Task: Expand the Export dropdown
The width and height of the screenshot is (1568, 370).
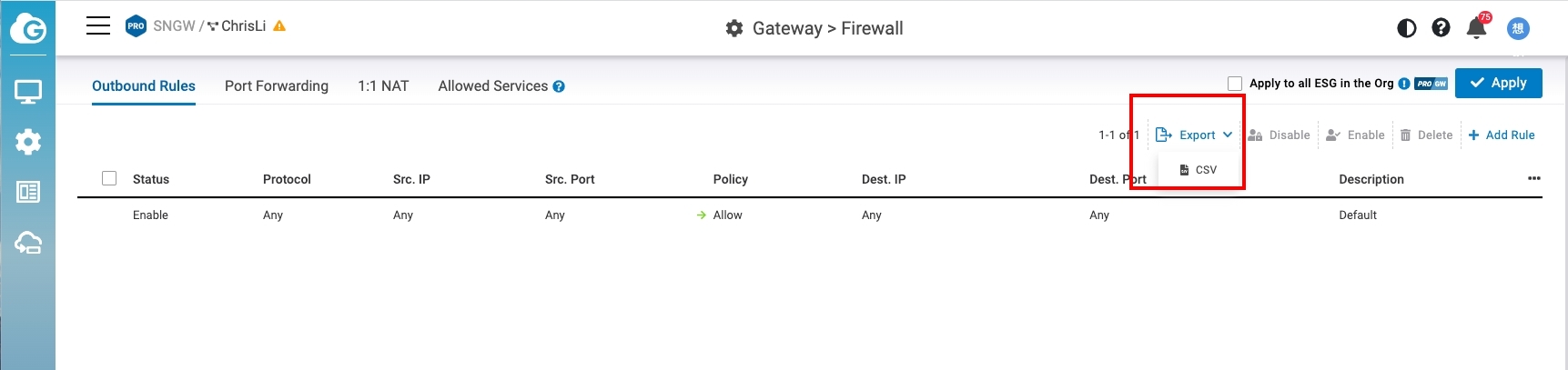Action: (1195, 135)
